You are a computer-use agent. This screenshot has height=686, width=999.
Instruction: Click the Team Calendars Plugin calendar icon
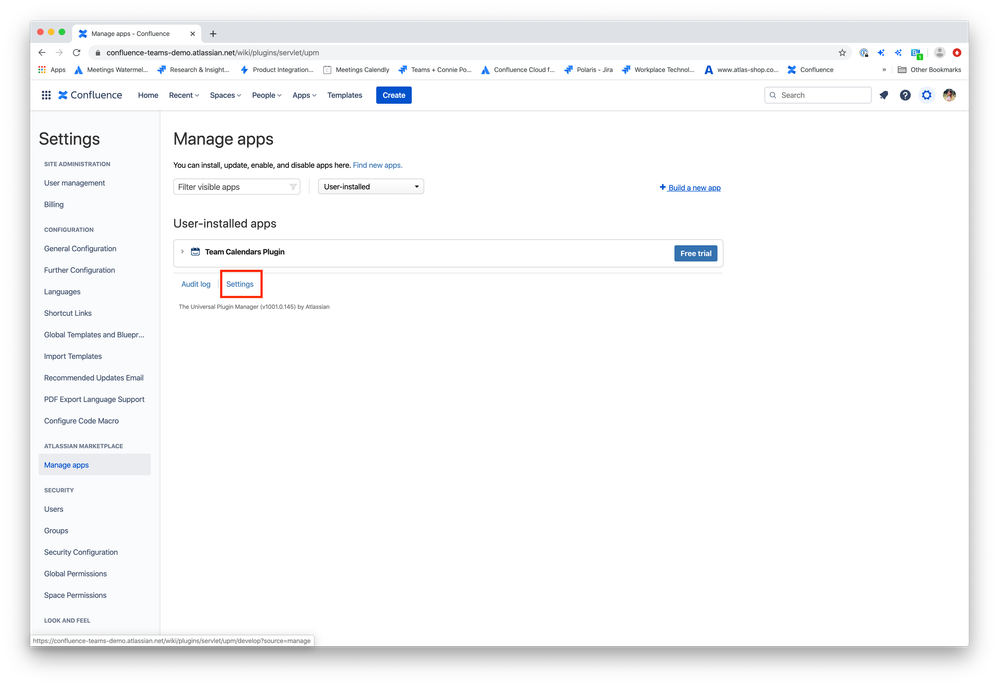(196, 252)
